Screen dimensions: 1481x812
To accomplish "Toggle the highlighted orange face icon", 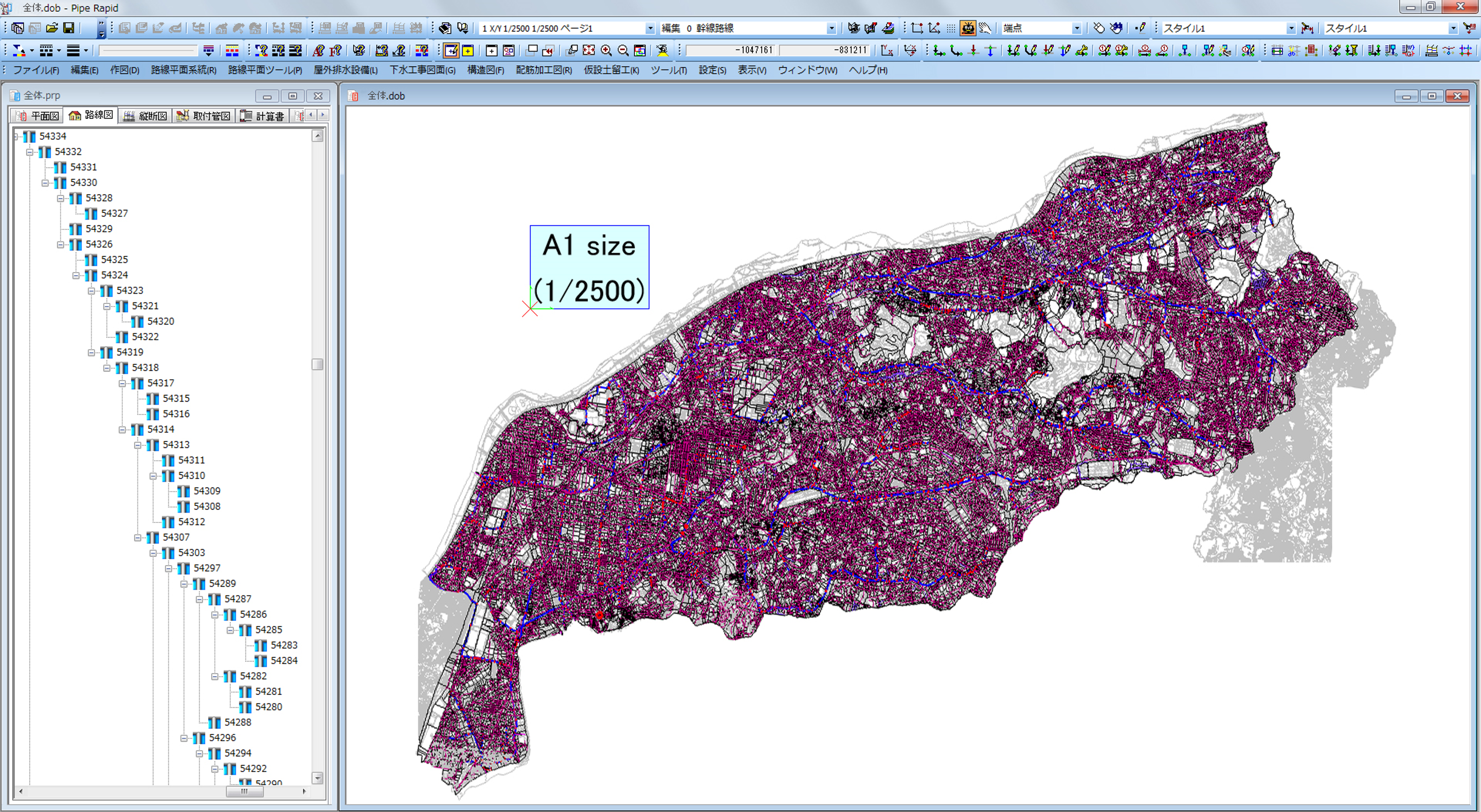I will (968, 28).
